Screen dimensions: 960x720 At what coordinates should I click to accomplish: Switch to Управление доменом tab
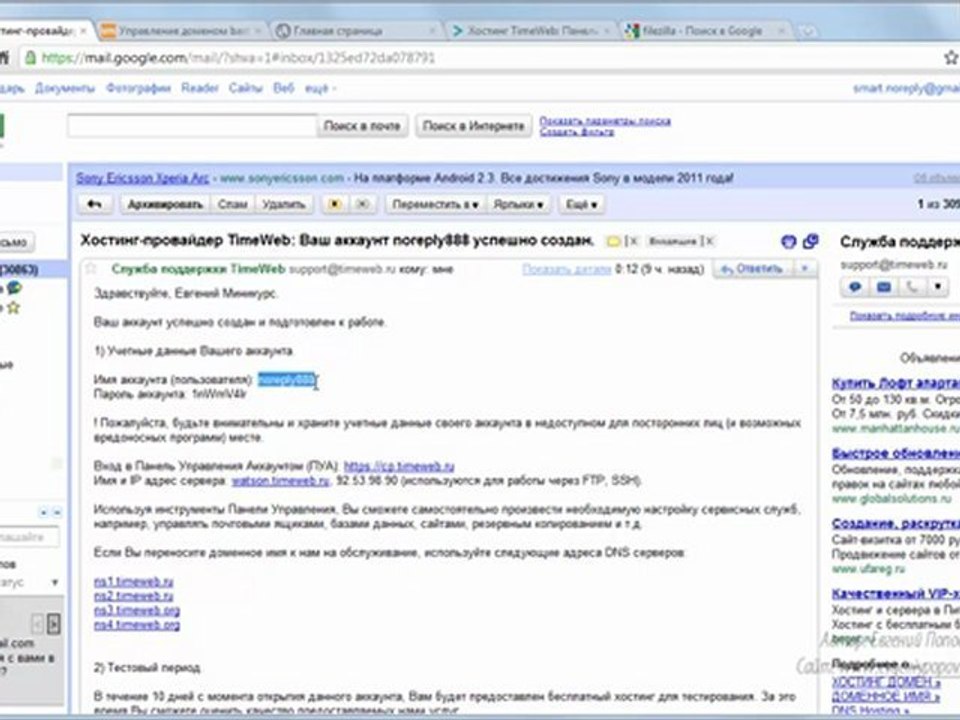point(182,31)
